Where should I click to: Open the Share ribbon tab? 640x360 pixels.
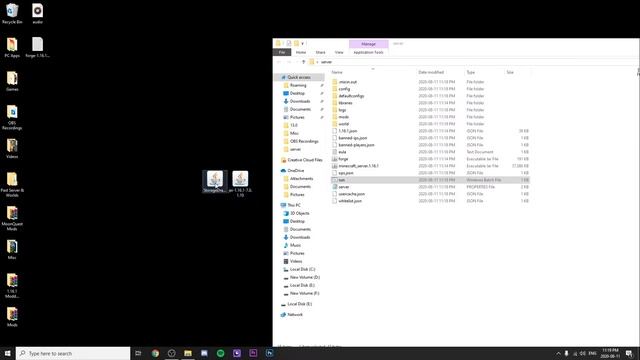[x=320, y=52]
